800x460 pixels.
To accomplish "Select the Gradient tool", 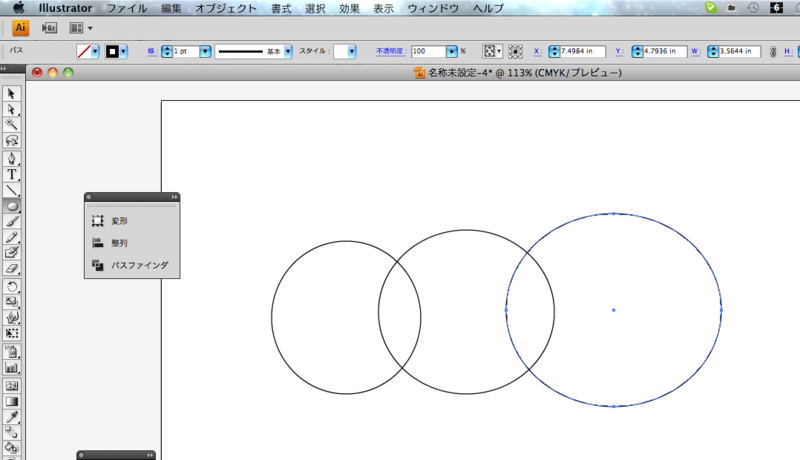I will pyautogui.click(x=12, y=401).
